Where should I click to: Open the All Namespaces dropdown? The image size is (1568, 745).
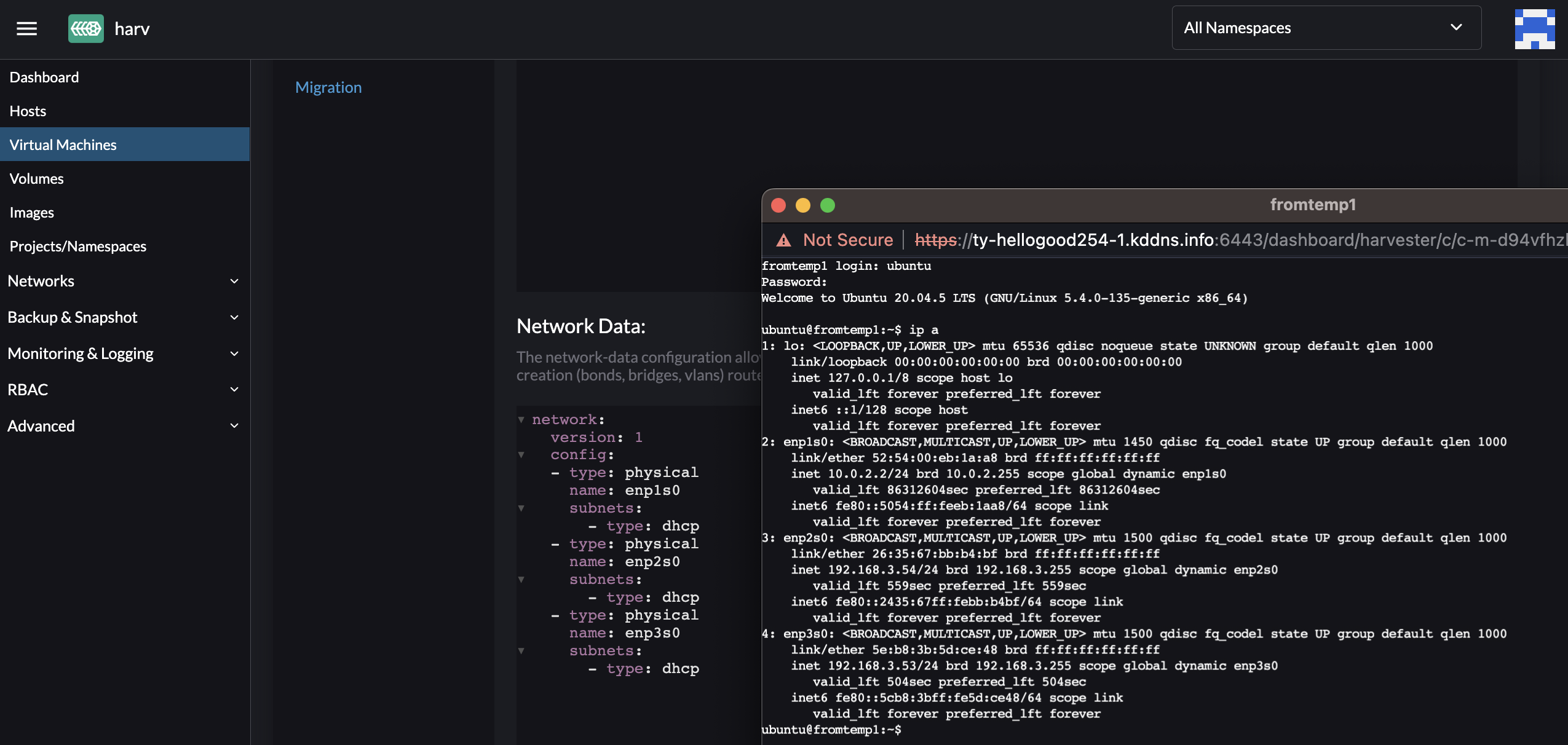click(1326, 28)
